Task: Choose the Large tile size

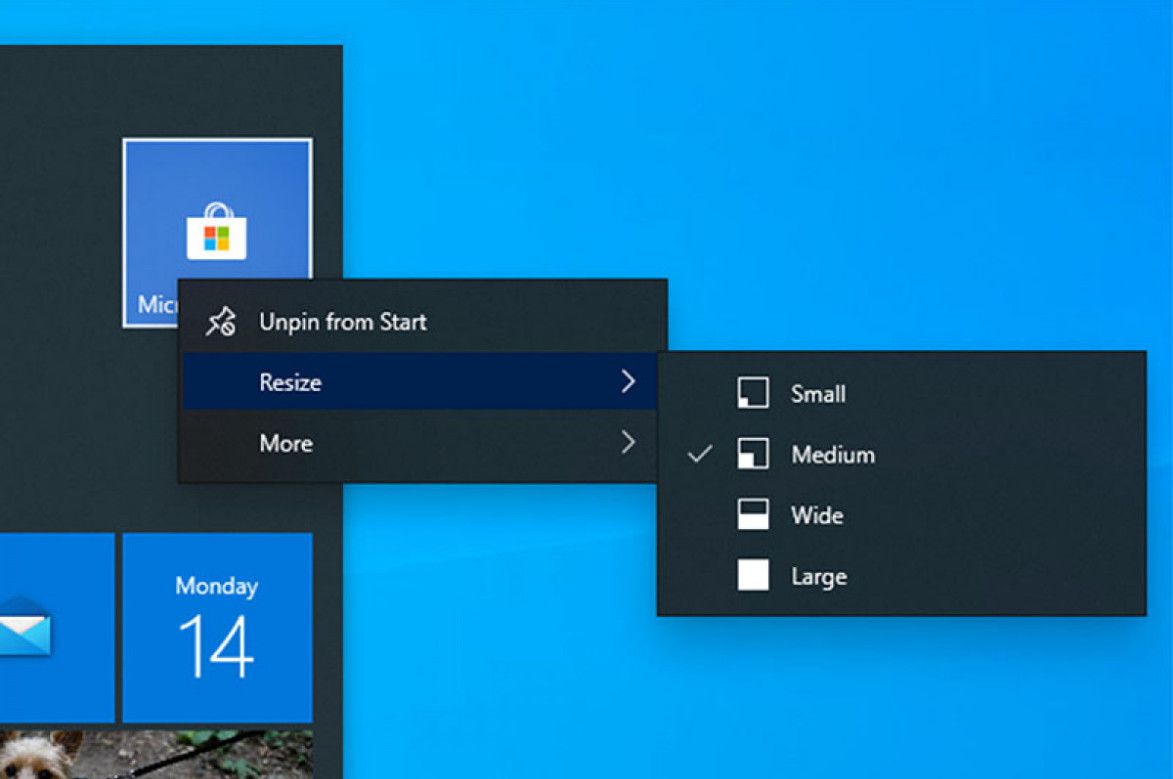Action: coord(901,576)
